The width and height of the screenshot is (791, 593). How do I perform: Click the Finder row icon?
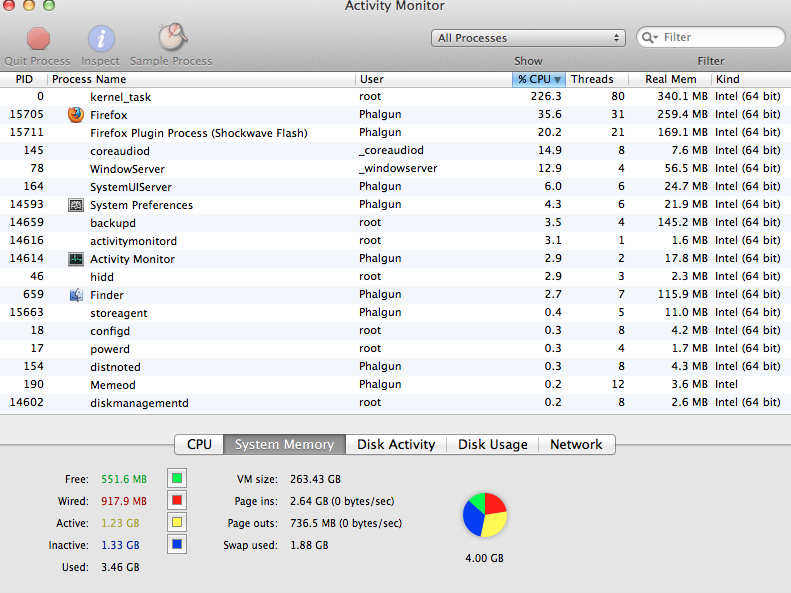[x=76, y=295]
